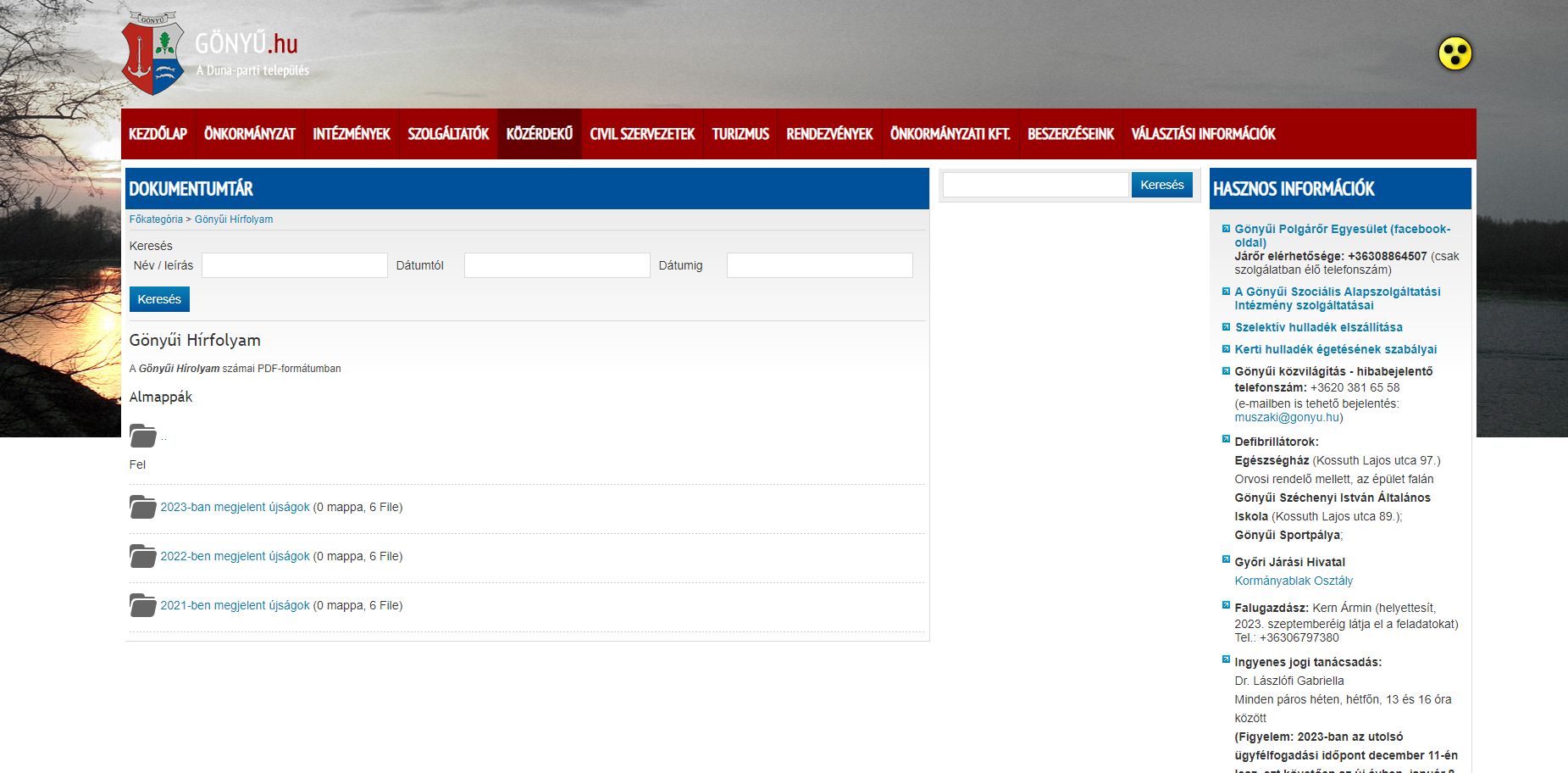Viewport: 1568px width, 773px height.
Task: Click the Keresés button in the Dokumentumtár form
Action: [x=159, y=299]
